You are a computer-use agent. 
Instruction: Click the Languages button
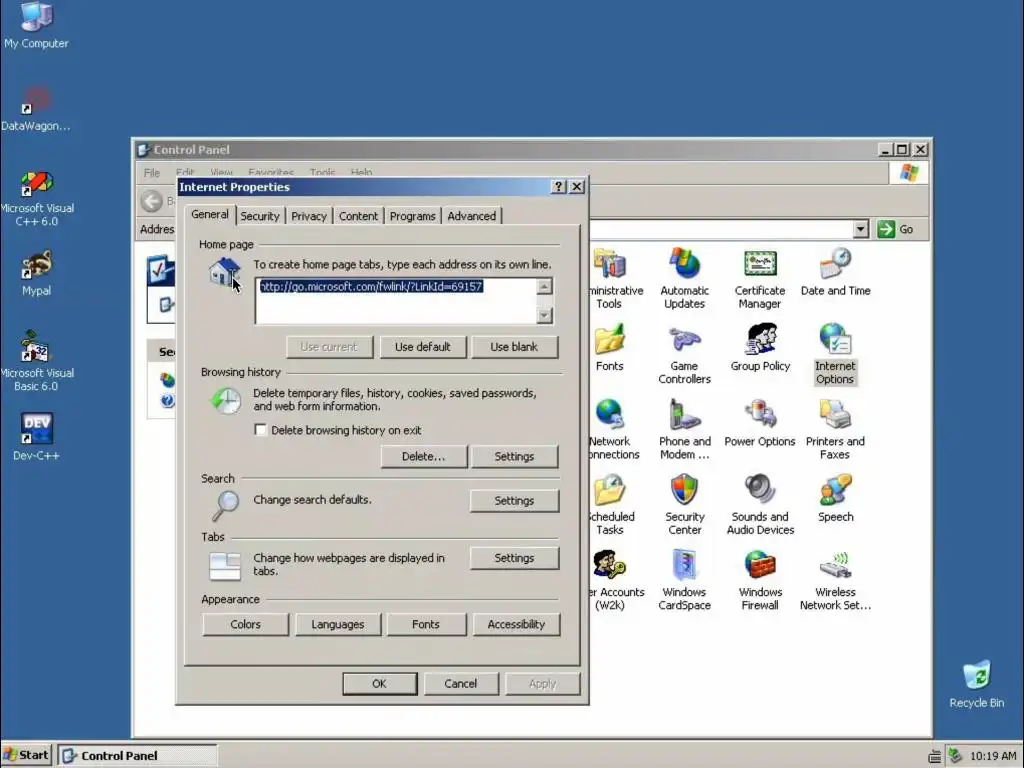click(337, 624)
